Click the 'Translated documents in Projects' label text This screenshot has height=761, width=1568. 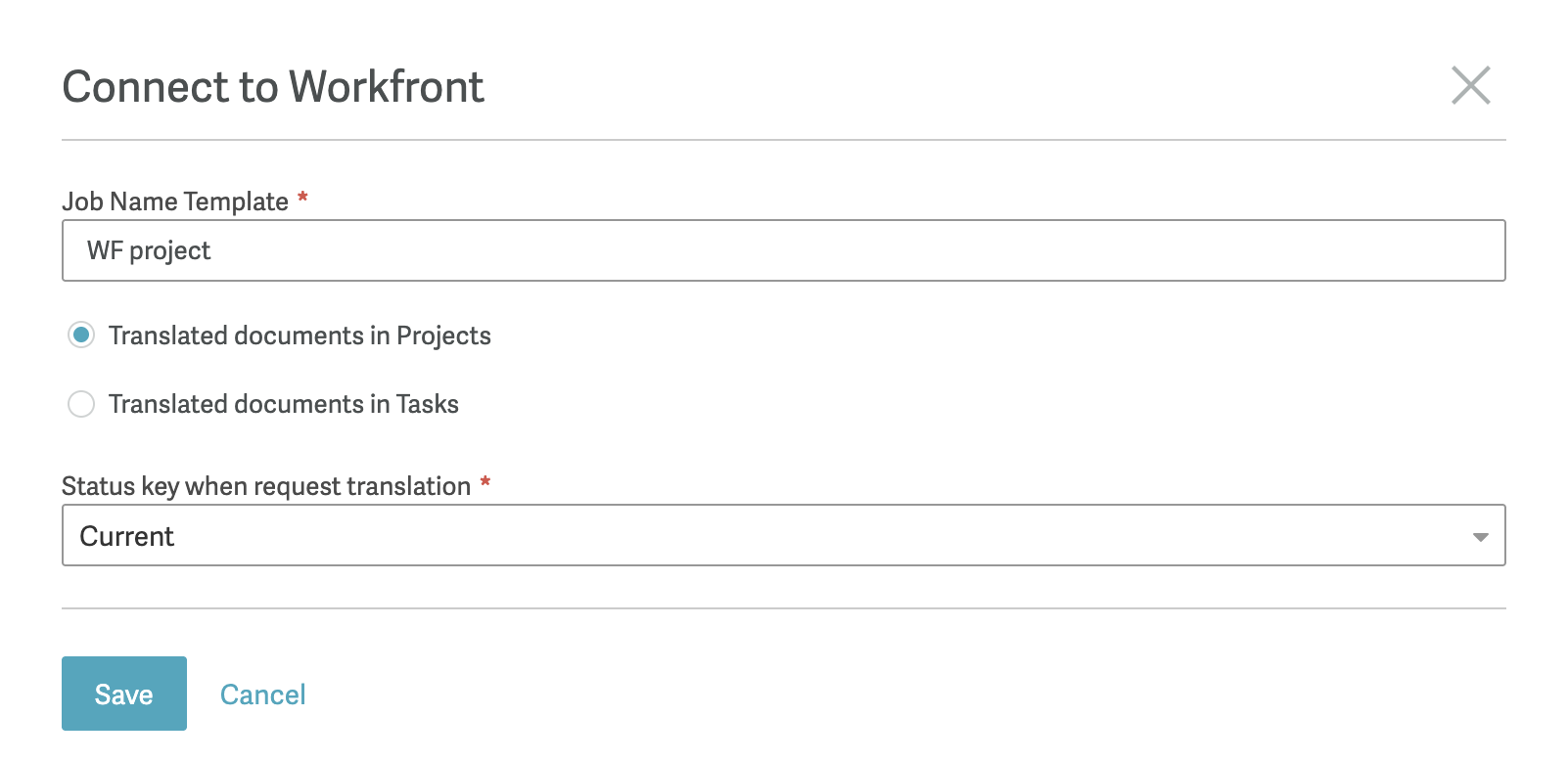300,336
